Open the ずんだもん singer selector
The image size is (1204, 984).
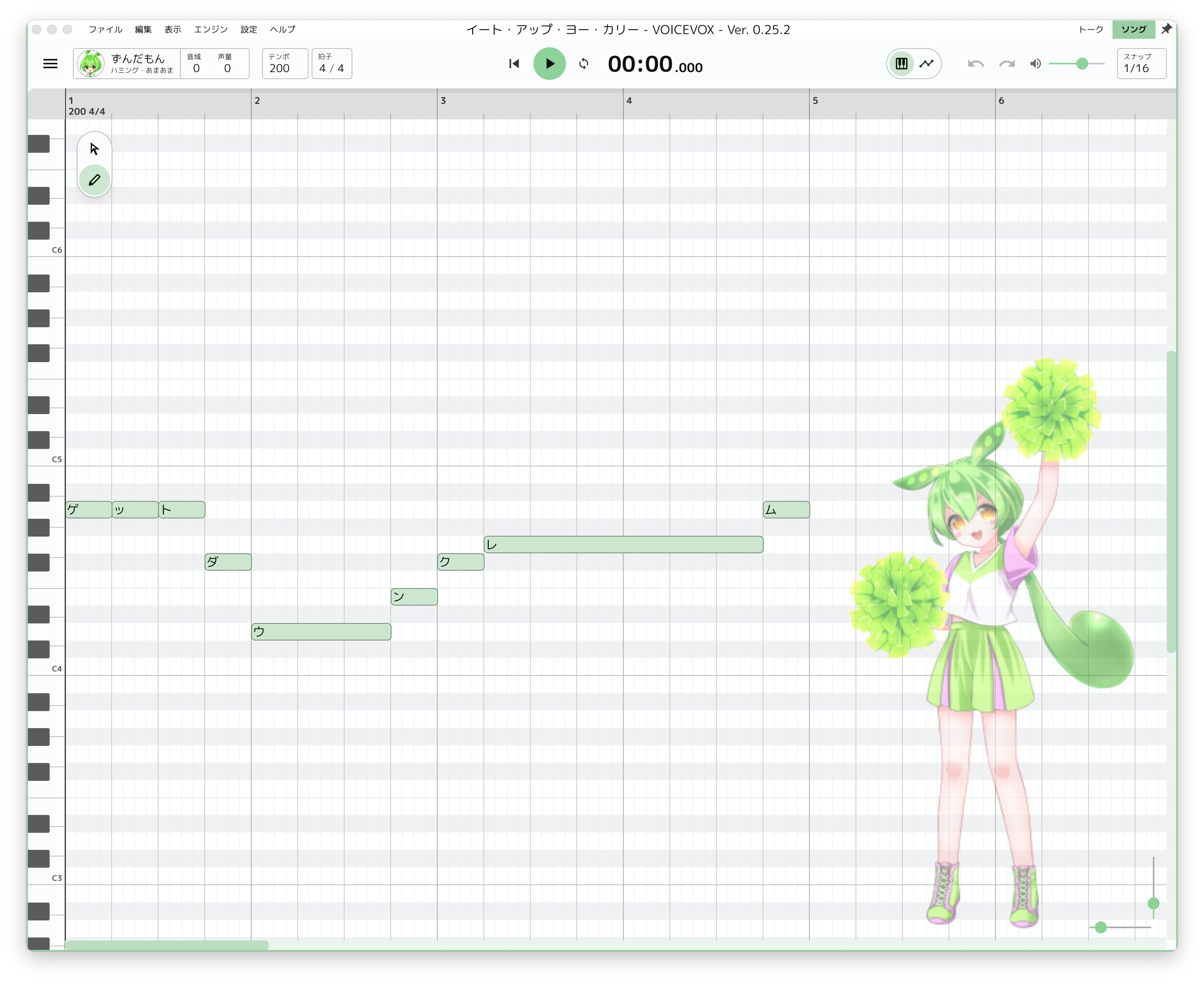click(x=127, y=64)
